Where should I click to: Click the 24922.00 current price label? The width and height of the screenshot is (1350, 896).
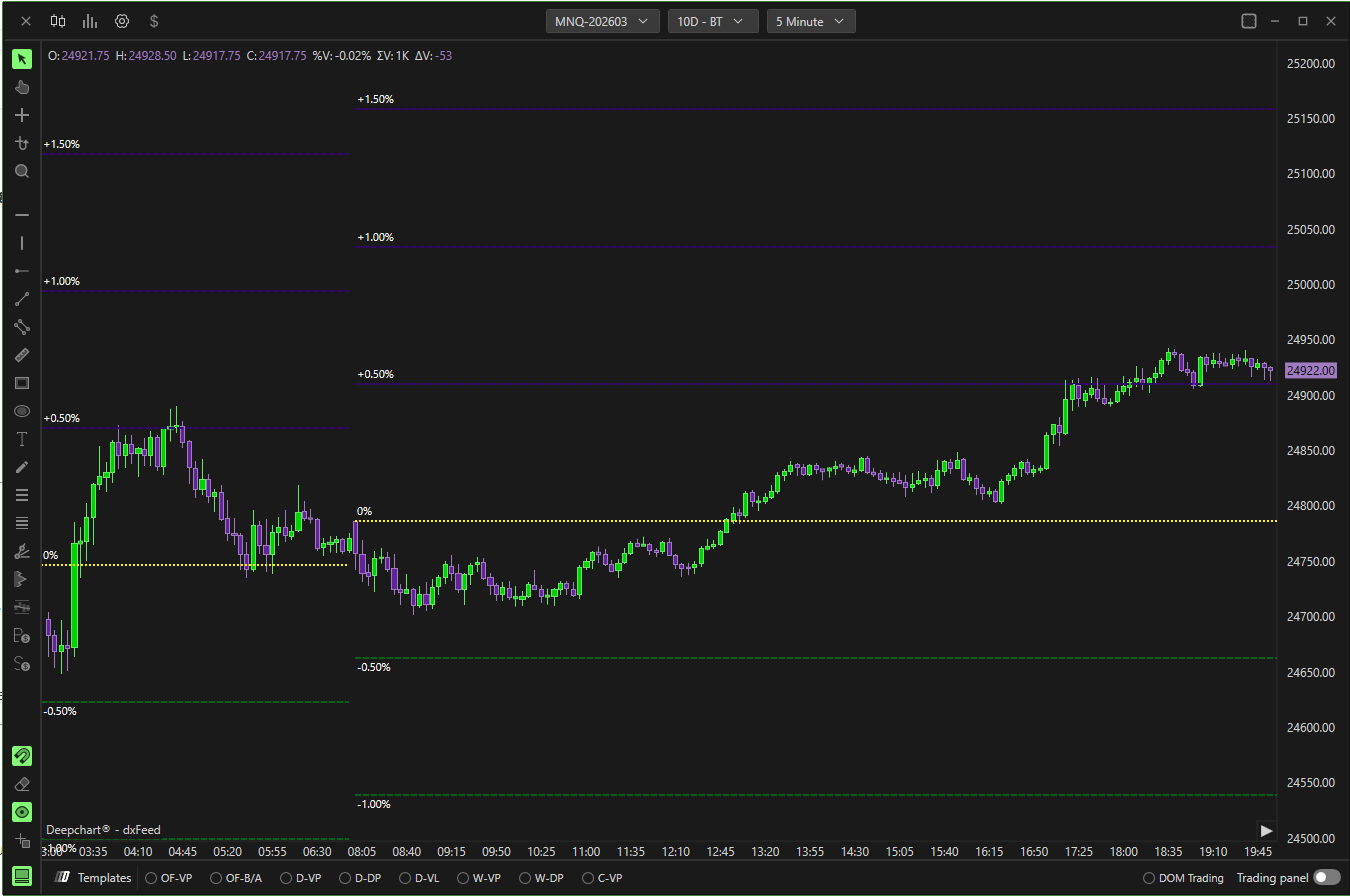tap(1310, 371)
